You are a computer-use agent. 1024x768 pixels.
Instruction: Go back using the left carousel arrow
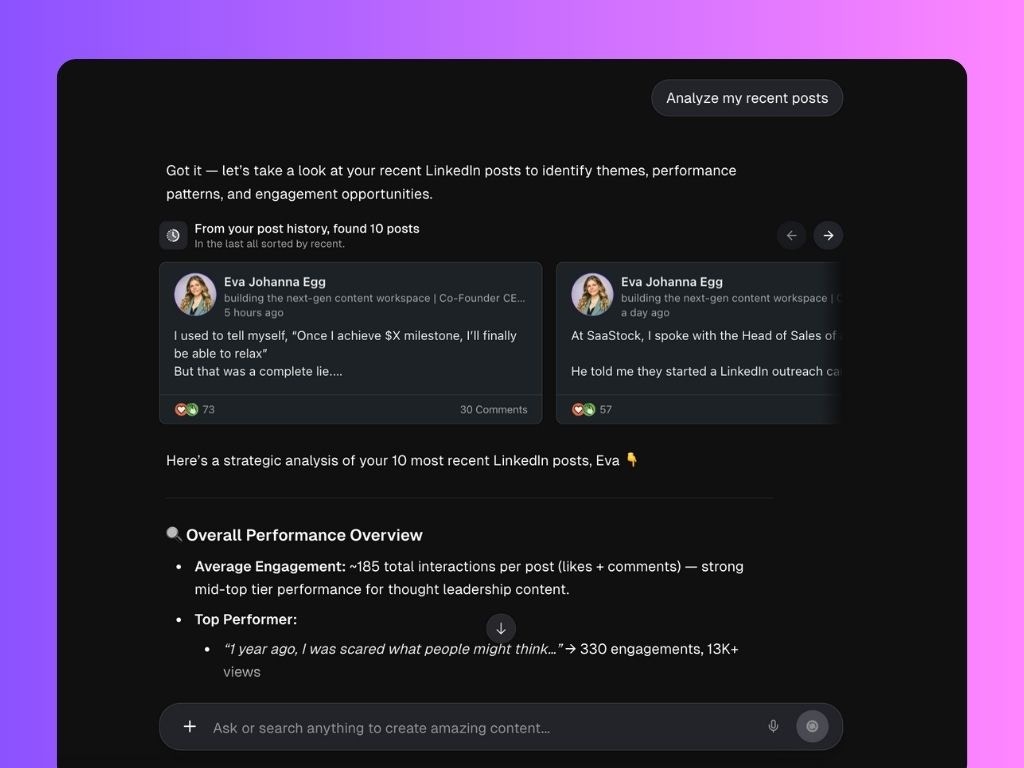(x=791, y=235)
